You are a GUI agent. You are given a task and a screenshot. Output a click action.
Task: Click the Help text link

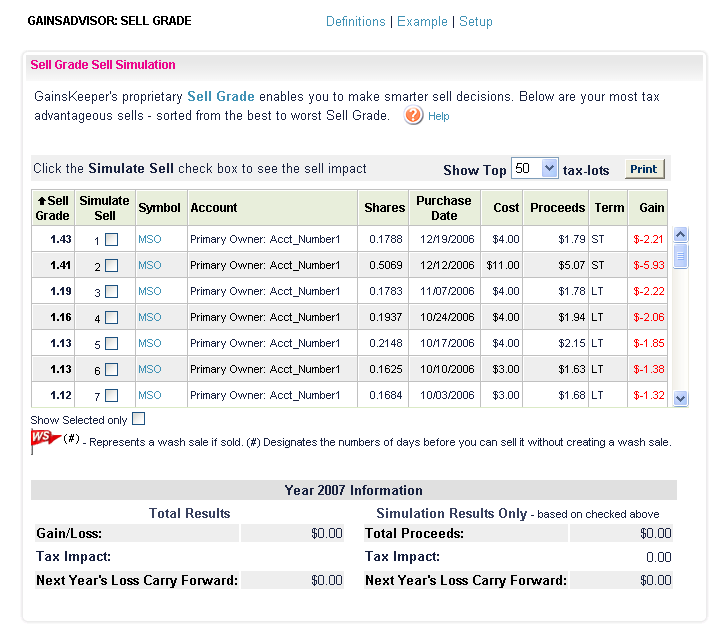(x=439, y=116)
